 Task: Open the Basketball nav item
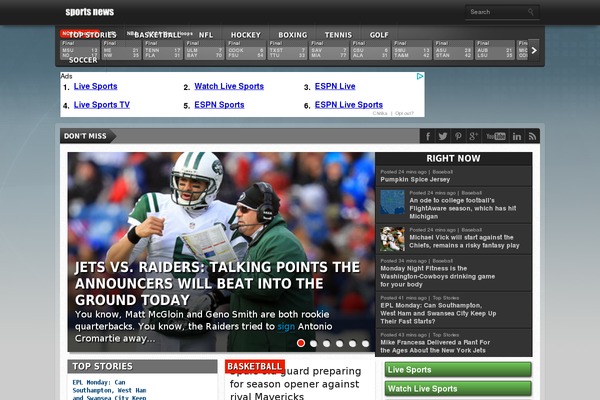pos(157,35)
